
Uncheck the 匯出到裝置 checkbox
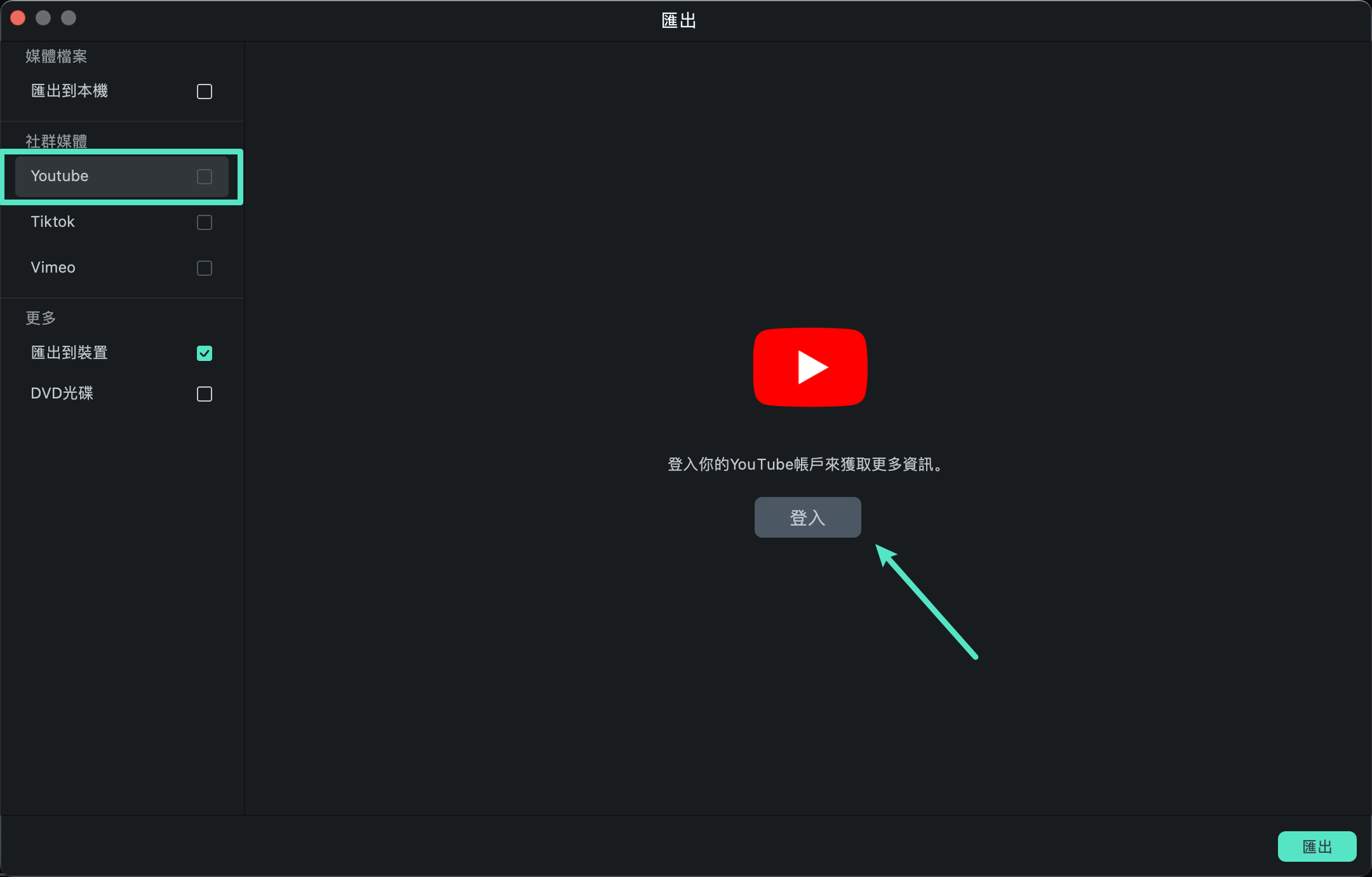click(x=205, y=353)
